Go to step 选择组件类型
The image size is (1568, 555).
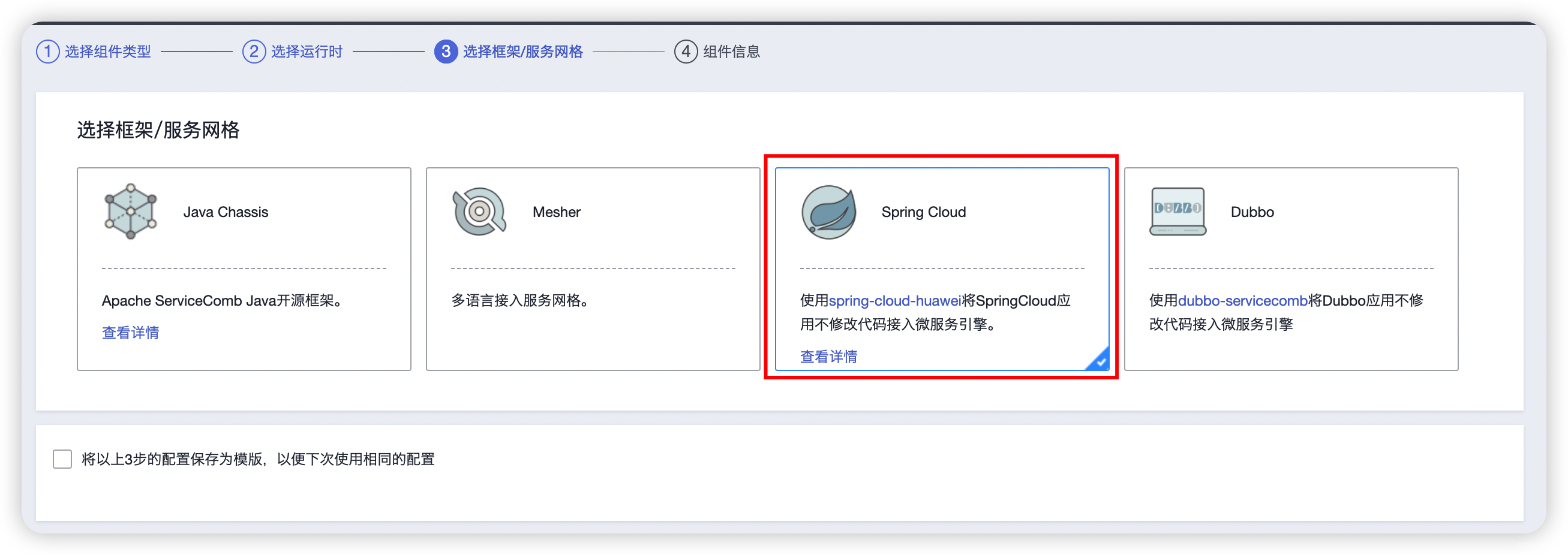(x=108, y=52)
